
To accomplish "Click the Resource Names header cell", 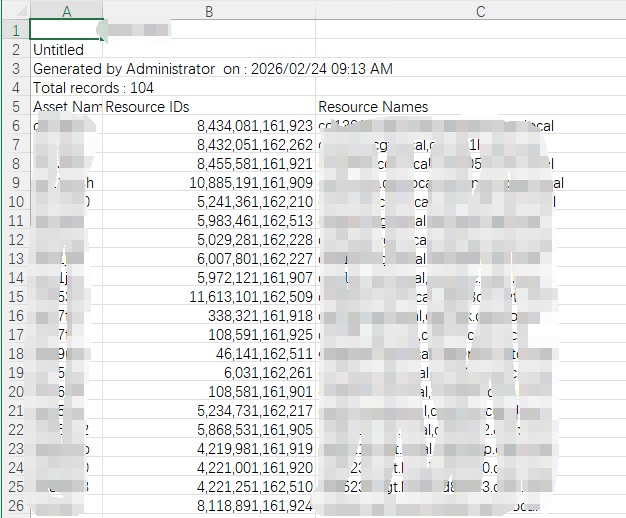I will [373, 107].
